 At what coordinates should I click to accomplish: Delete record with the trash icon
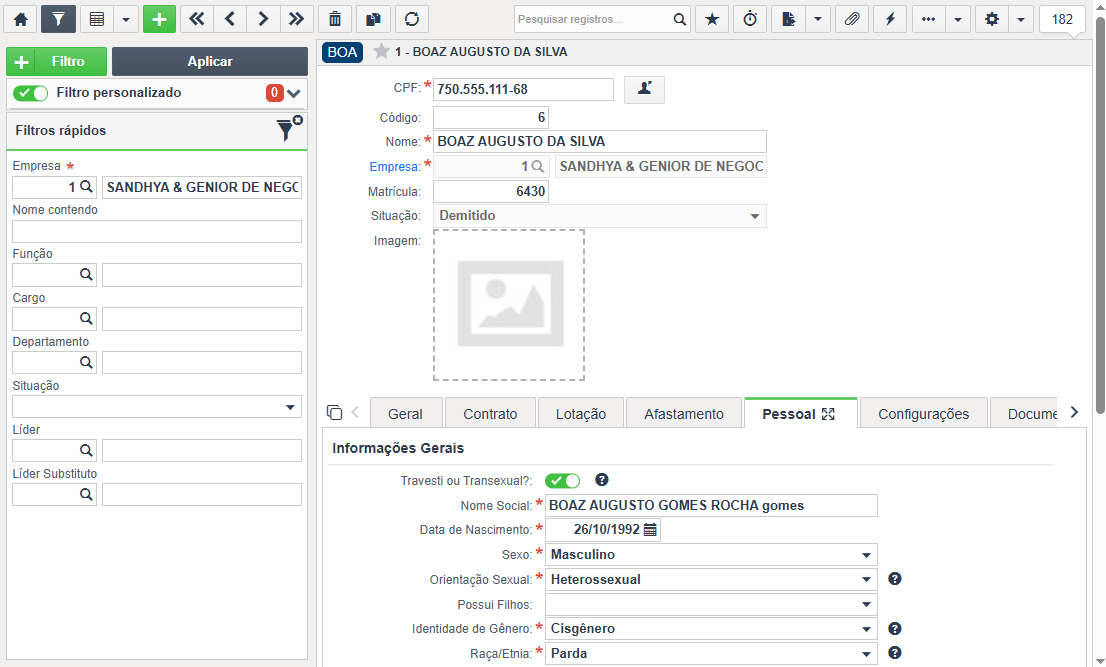(x=335, y=19)
